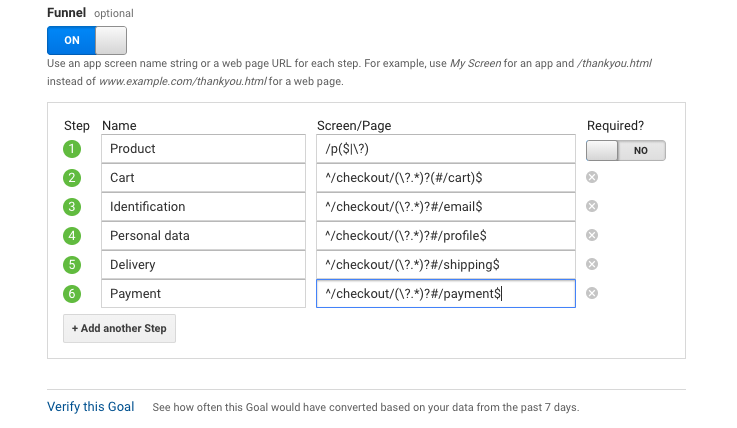The width and height of the screenshot is (737, 428).
Task: Remove the Cart step with its X icon
Action: pos(591,178)
